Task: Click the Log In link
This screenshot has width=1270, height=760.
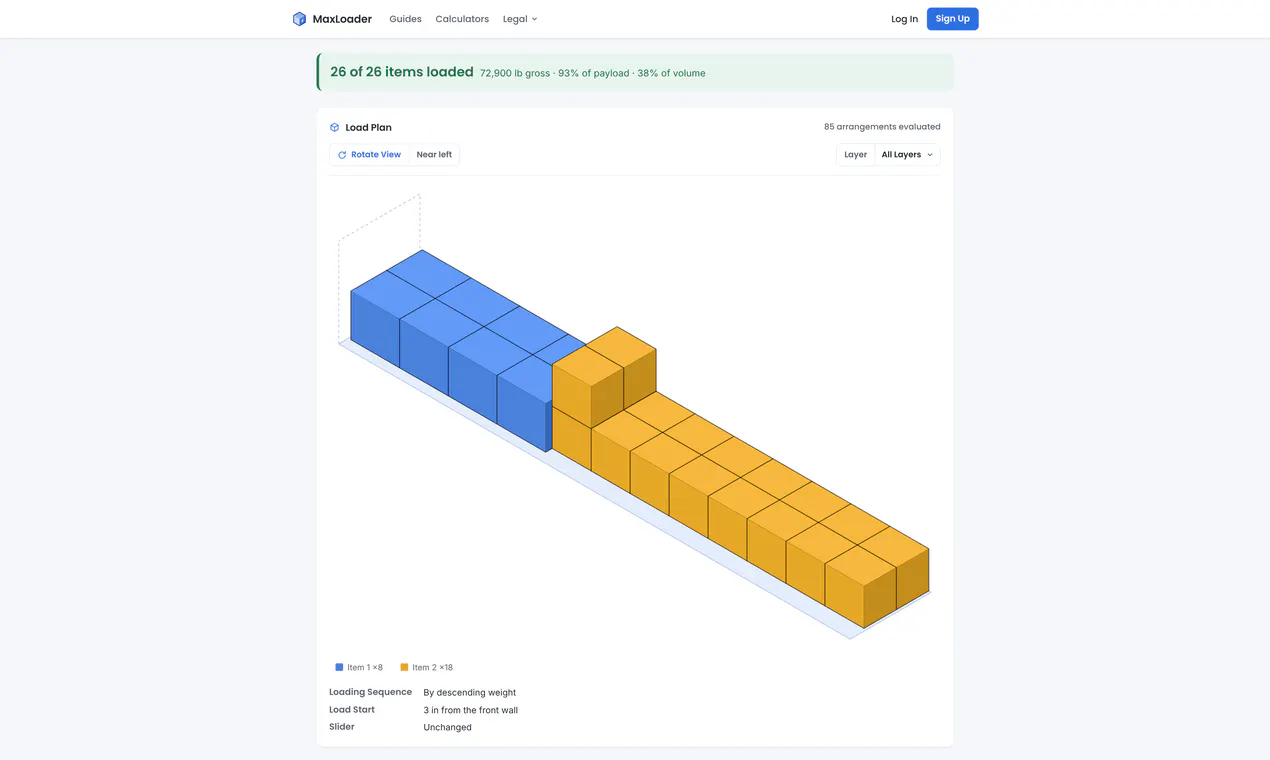Action: (x=904, y=19)
